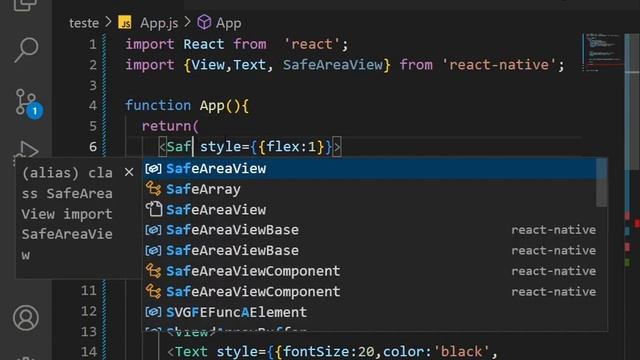This screenshot has width=640, height=360.
Task: Click line number 4 in gutter
Action: [x=93, y=105]
